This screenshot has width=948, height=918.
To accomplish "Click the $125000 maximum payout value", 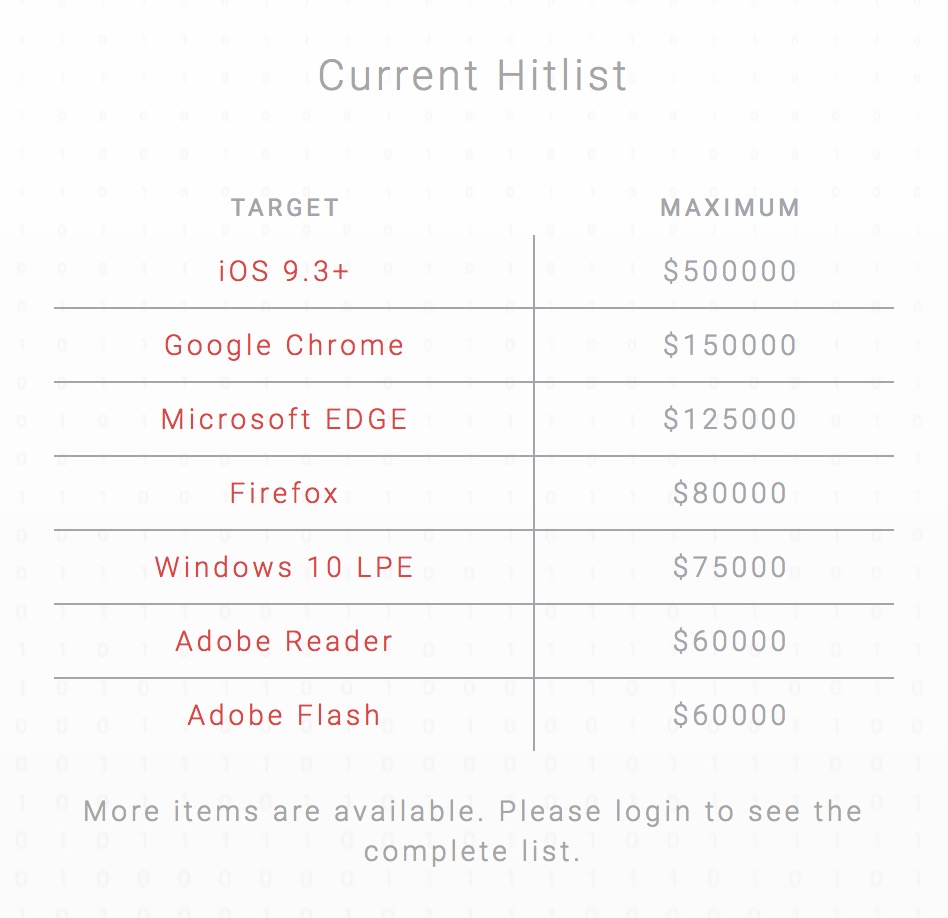I will click(x=730, y=419).
